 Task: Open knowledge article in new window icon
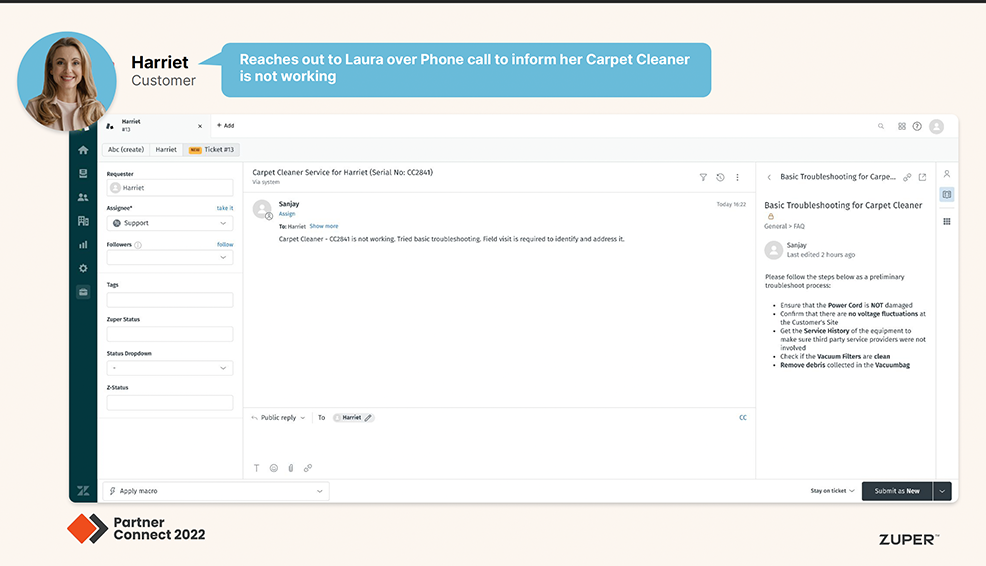[922, 177]
